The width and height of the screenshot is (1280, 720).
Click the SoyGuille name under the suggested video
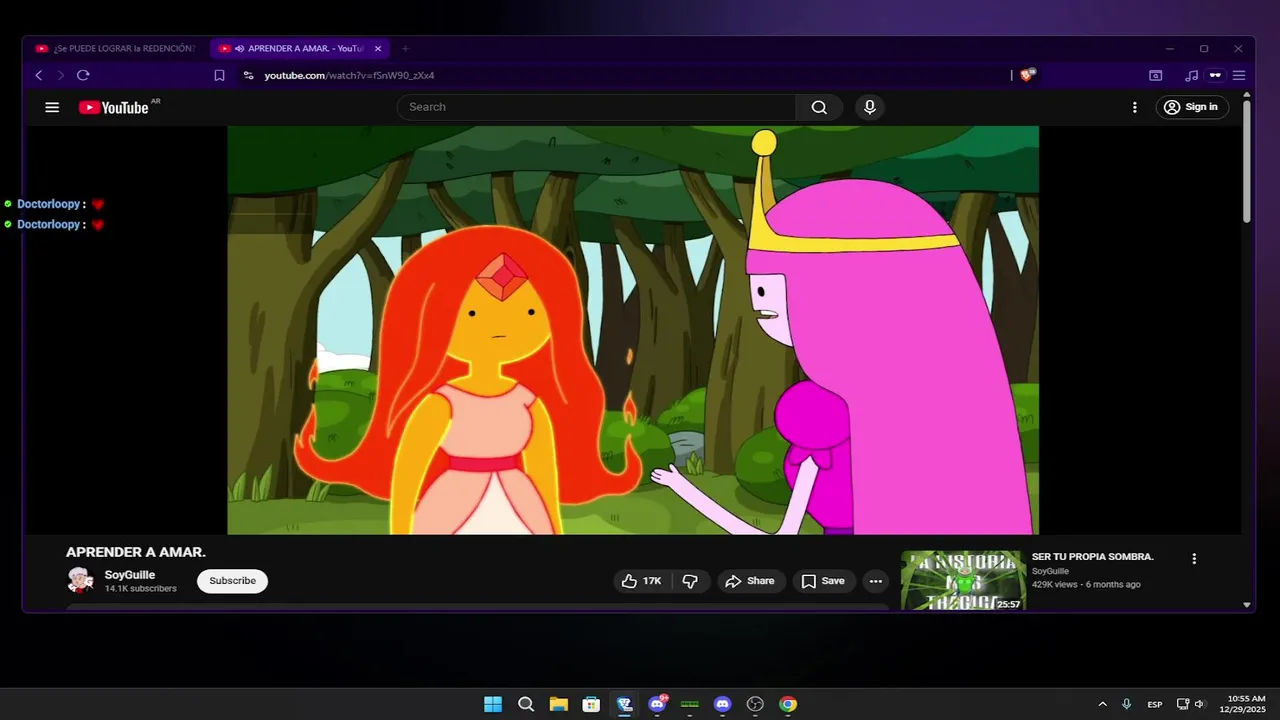pyautogui.click(x=1050, y=571)
